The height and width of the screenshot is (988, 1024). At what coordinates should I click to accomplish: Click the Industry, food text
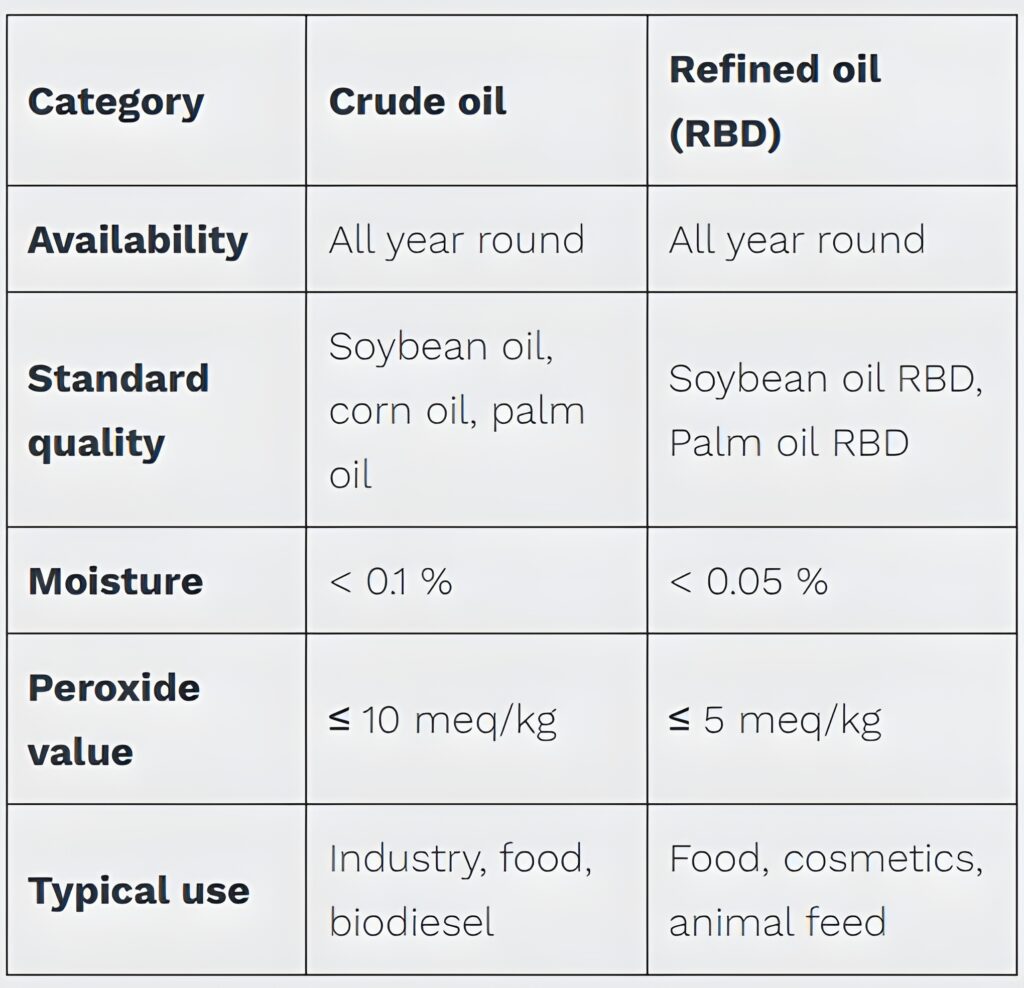[460, 859]
